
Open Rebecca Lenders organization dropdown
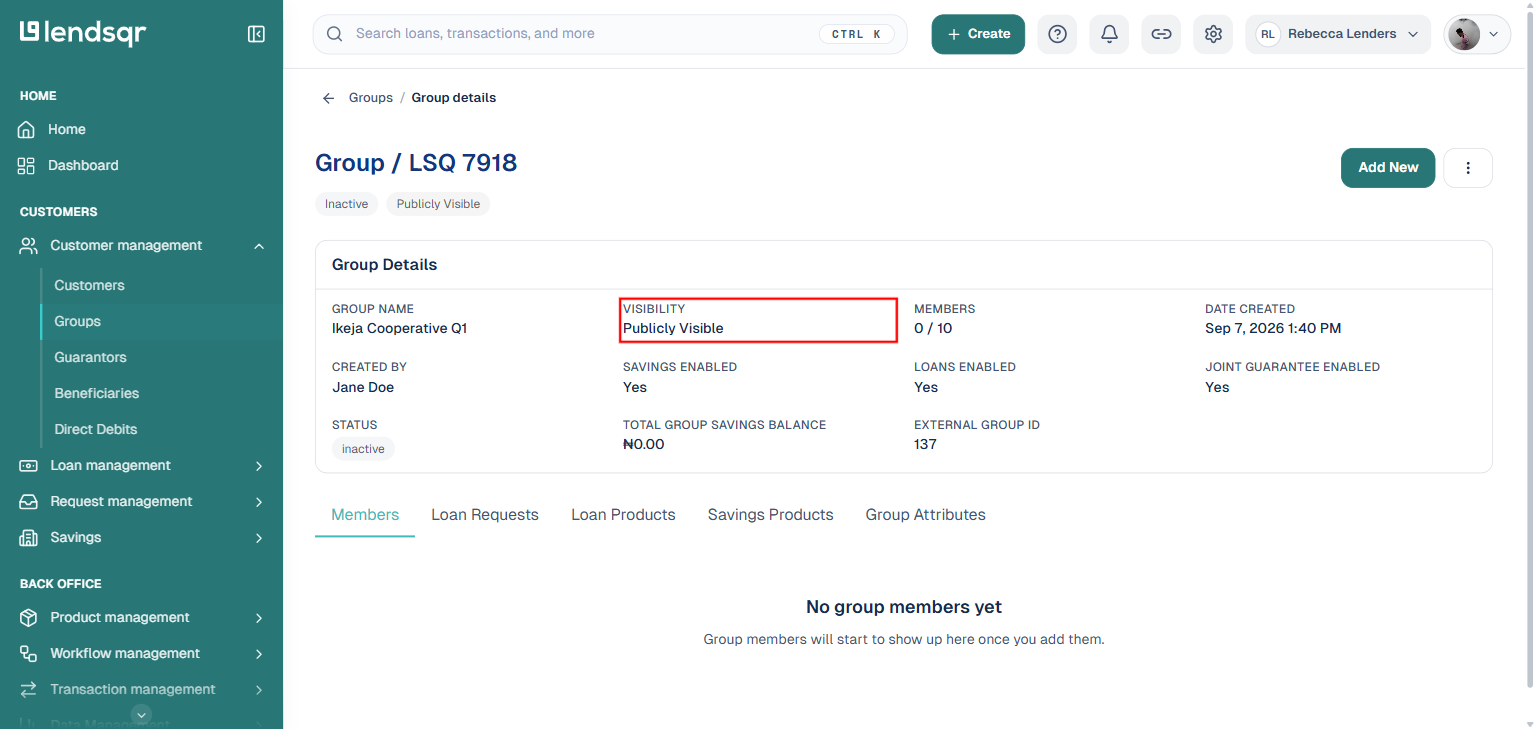[1338, 34]
